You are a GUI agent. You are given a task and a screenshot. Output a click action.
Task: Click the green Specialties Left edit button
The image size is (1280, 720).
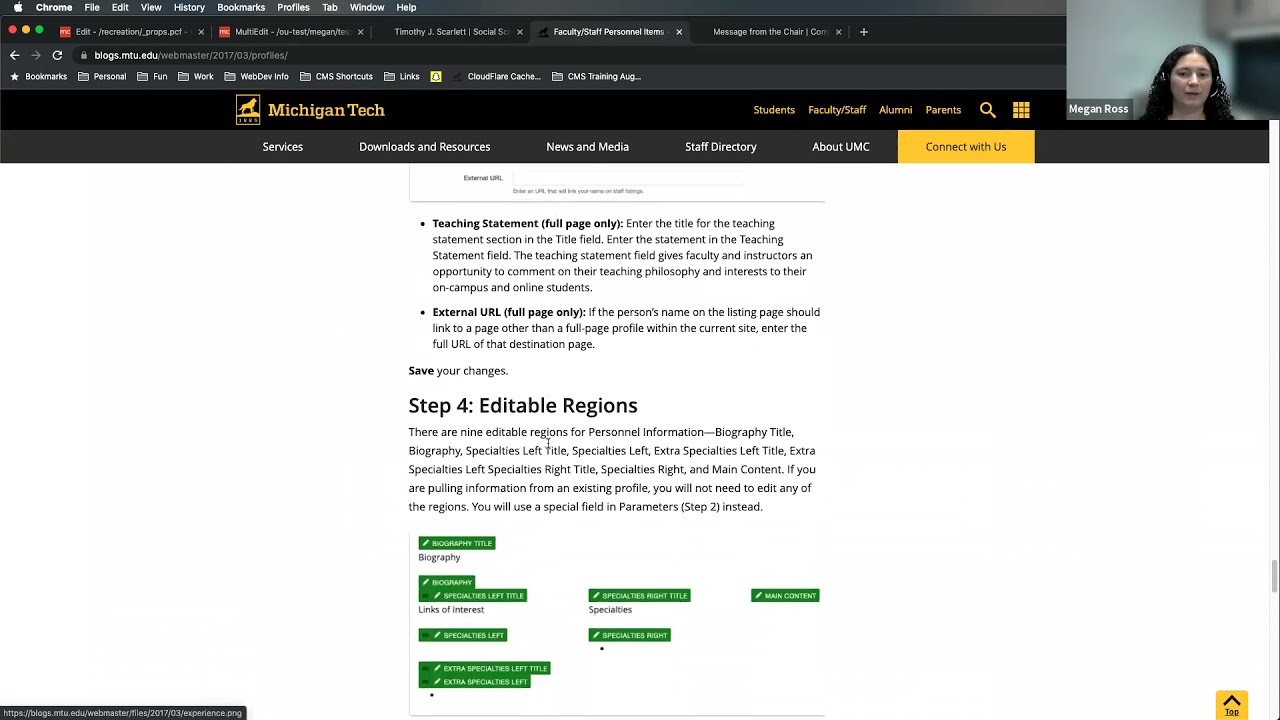click(x=463, y=635)
